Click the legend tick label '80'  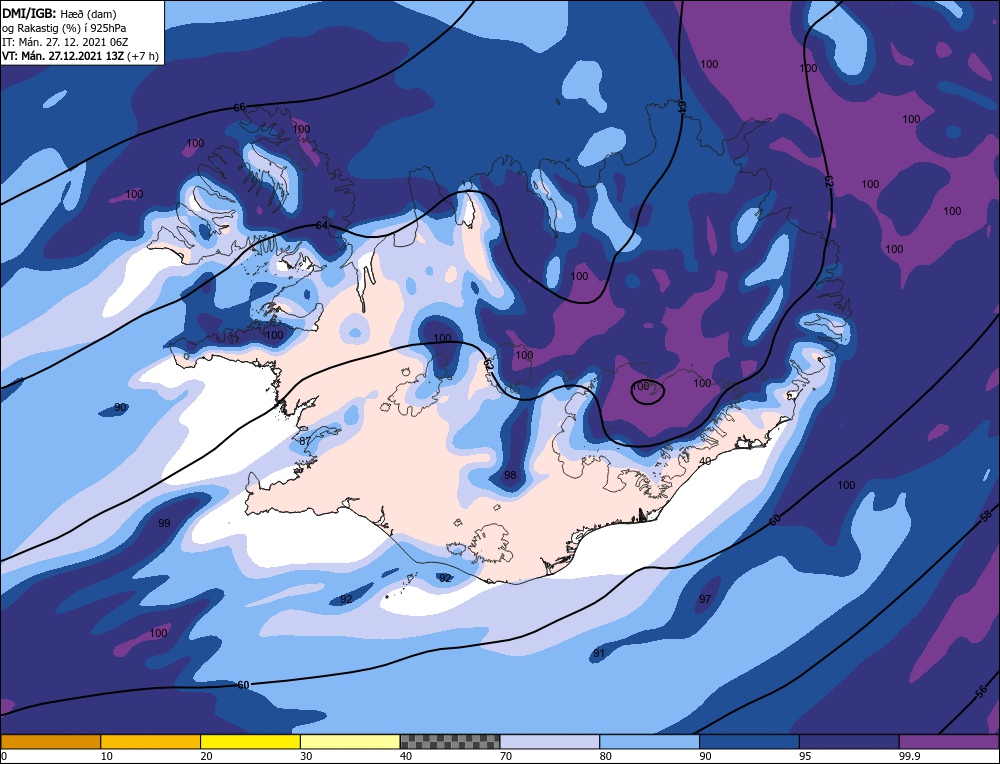coord(605,756)
